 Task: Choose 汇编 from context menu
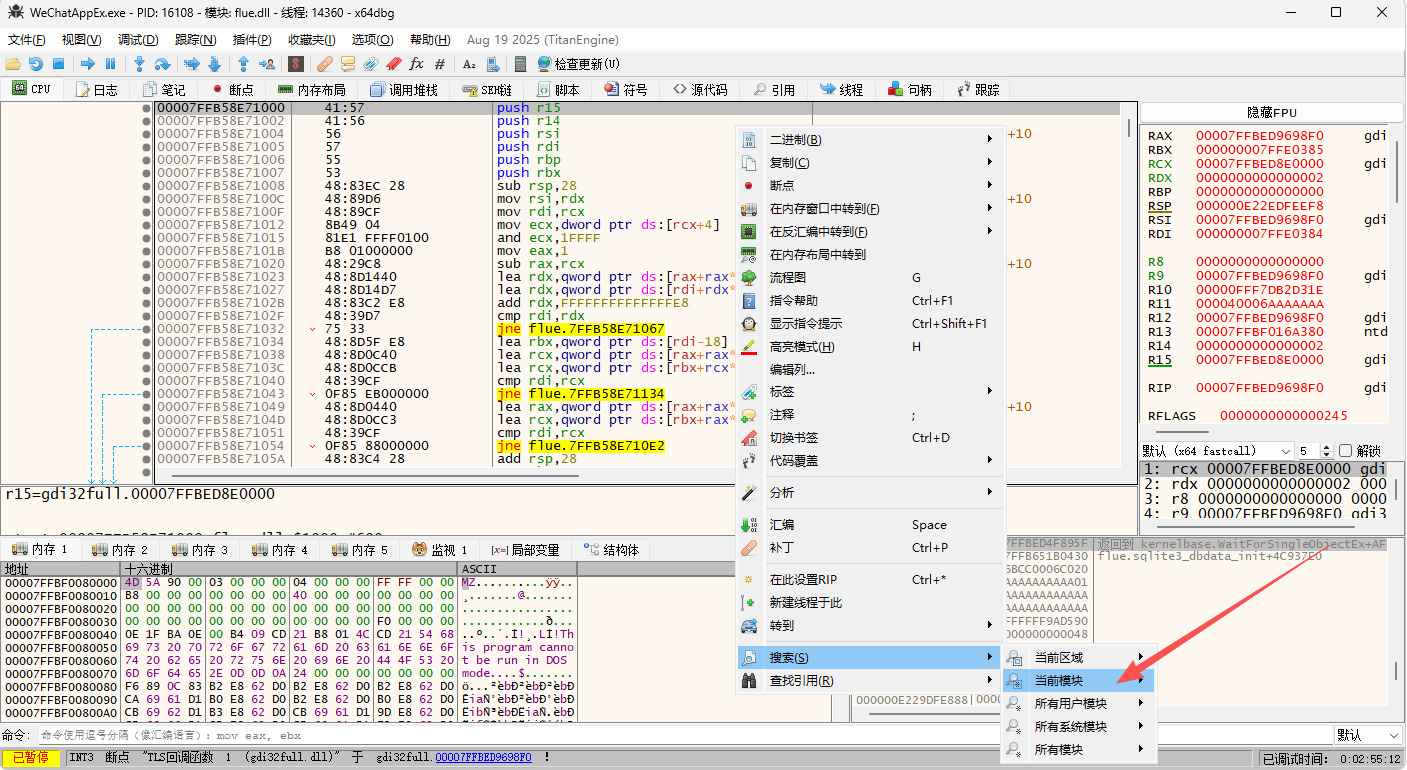click(869, 525)
